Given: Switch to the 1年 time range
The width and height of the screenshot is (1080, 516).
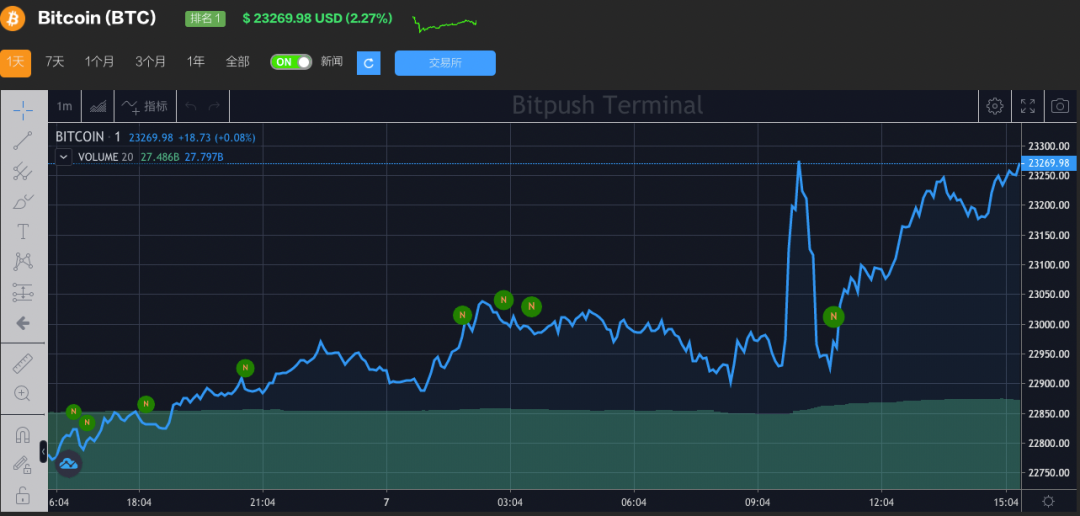Looking at the screenshot, I should coord(196,62).
